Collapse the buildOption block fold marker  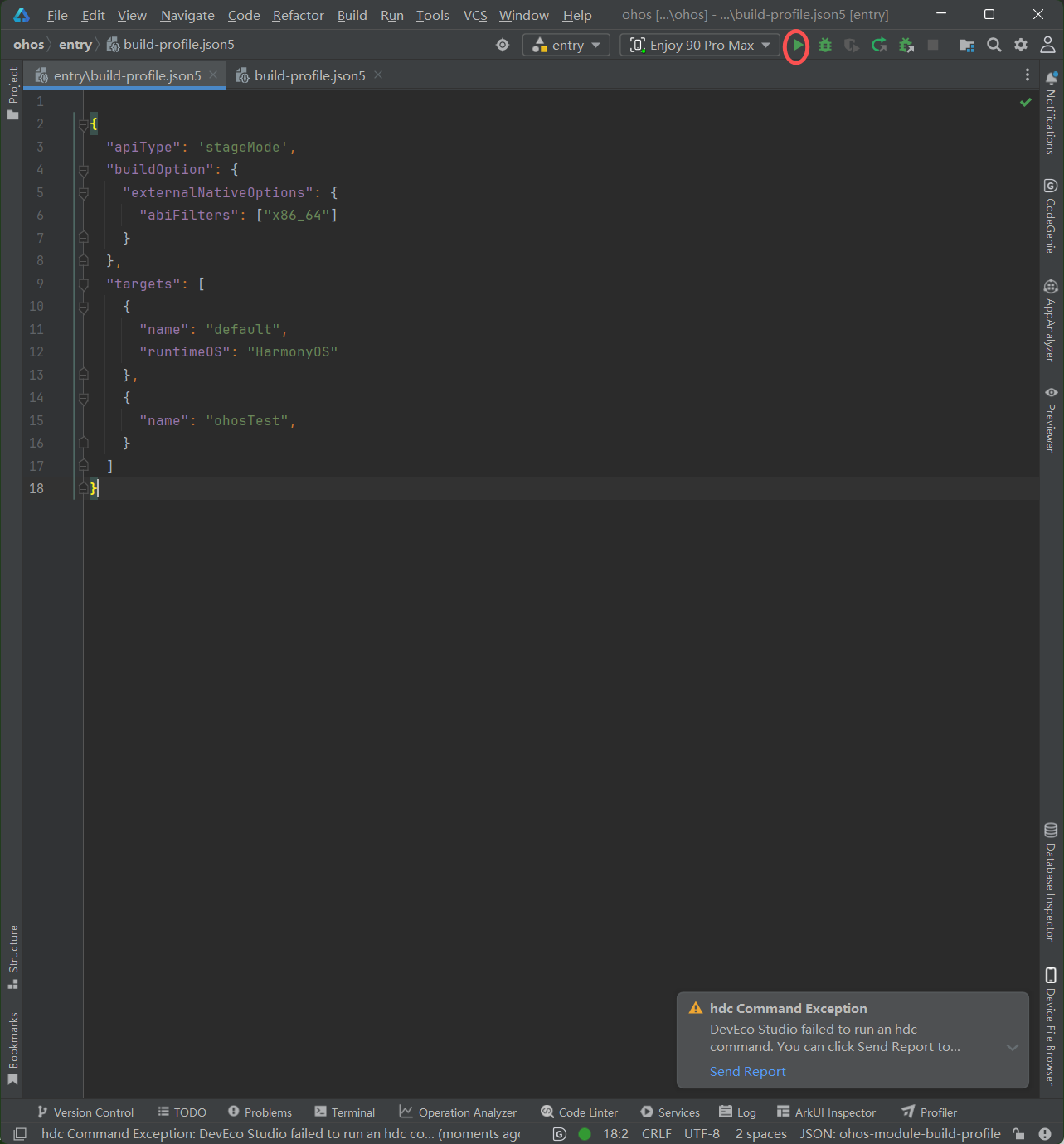point(83,170)
